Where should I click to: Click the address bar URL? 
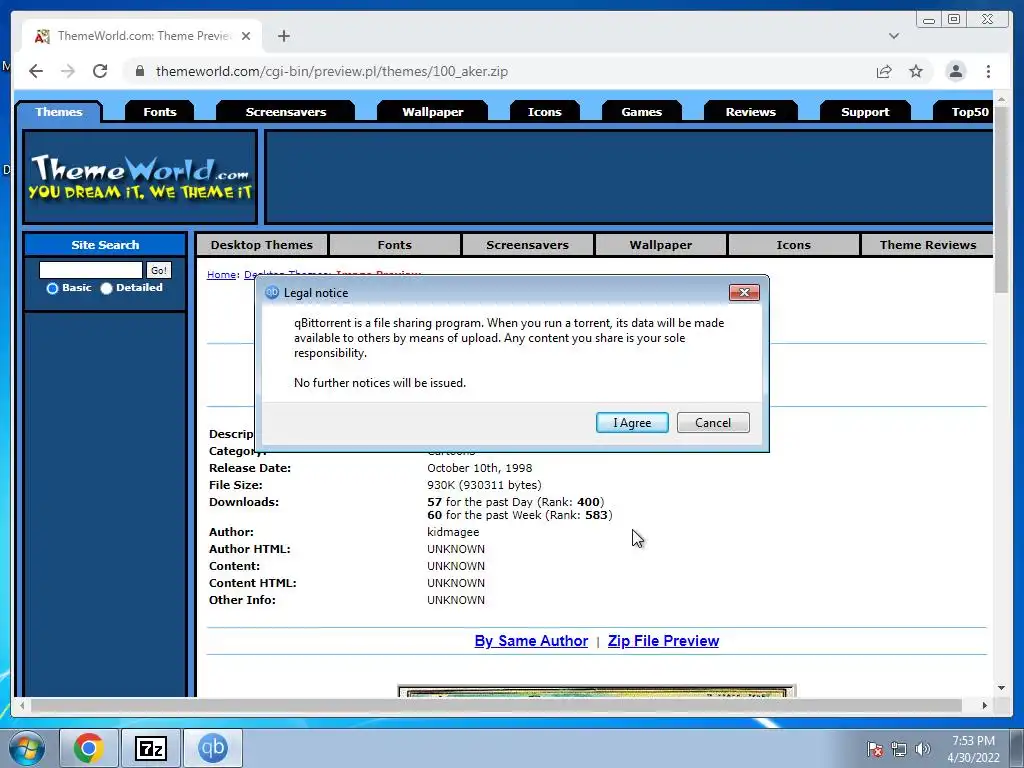(x=332, y=71)
